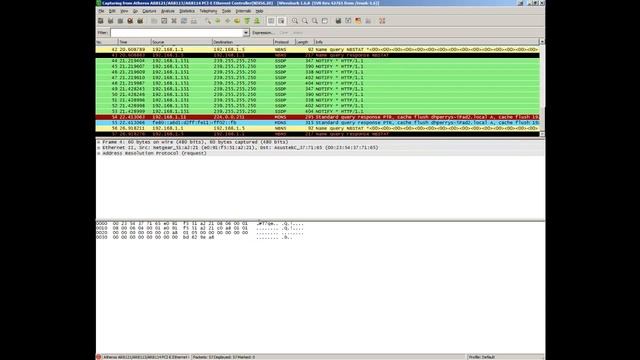
Task: Open the display filter history dropdown
Action: coord(246,33)
